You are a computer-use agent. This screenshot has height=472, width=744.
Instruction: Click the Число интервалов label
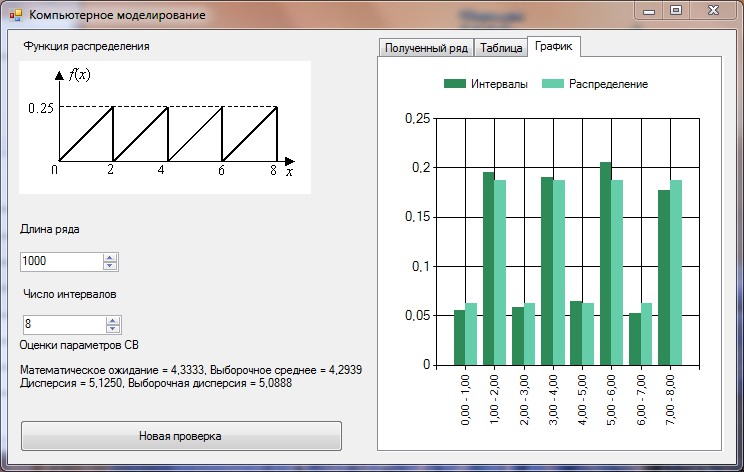(70, 294)
